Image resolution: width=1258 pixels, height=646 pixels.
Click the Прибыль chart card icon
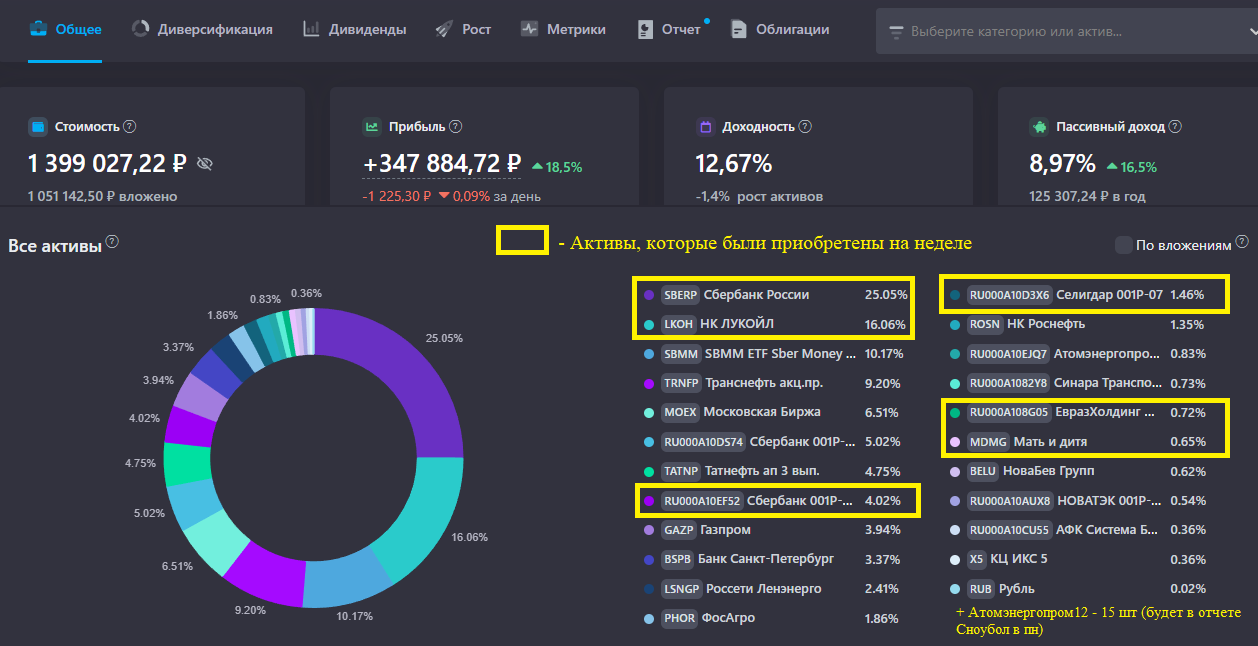pyautogui.click(x=371, y=127)
